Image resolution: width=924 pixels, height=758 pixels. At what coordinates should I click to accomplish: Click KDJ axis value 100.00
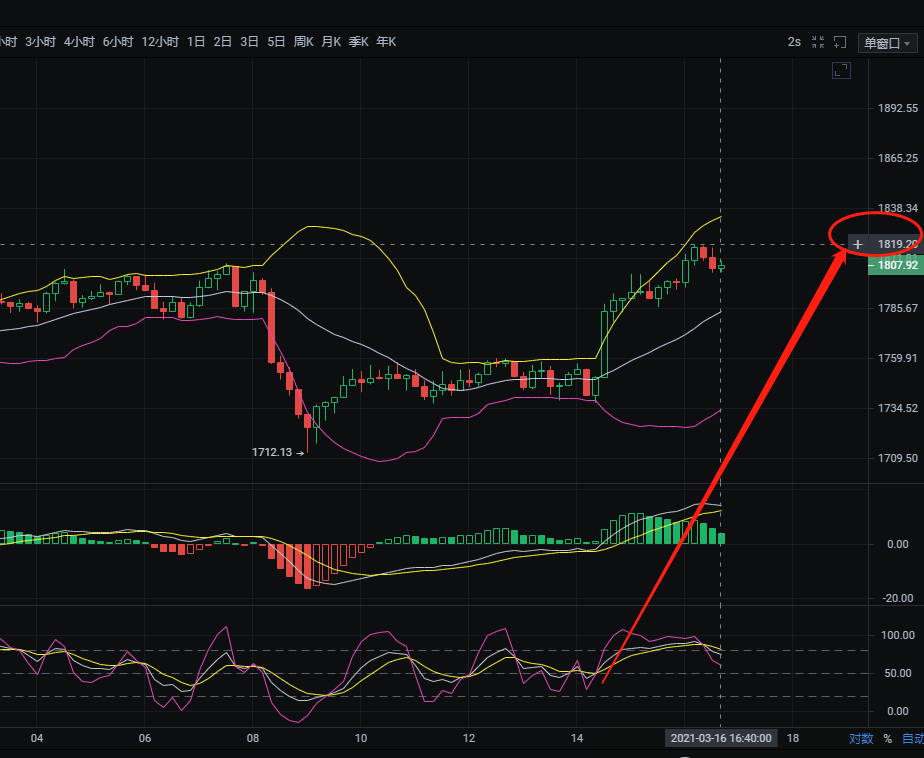point(898,635)
